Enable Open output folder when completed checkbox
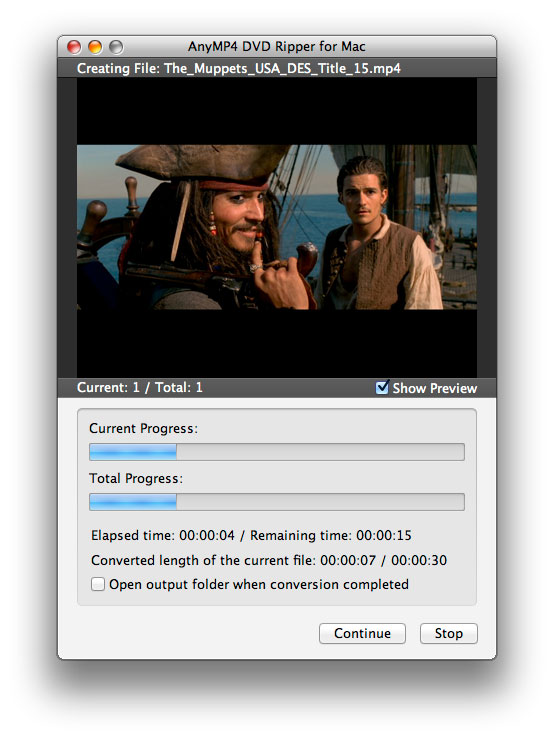The height and width of the screenshot is (739, 554). point(98,584)
